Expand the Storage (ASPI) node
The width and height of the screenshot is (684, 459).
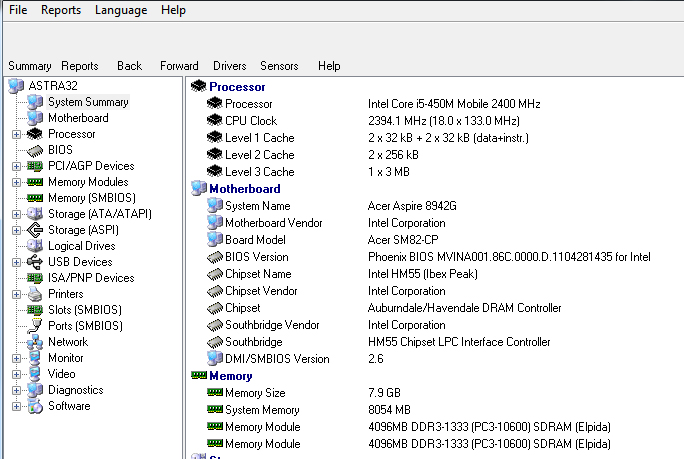[16, 230]
